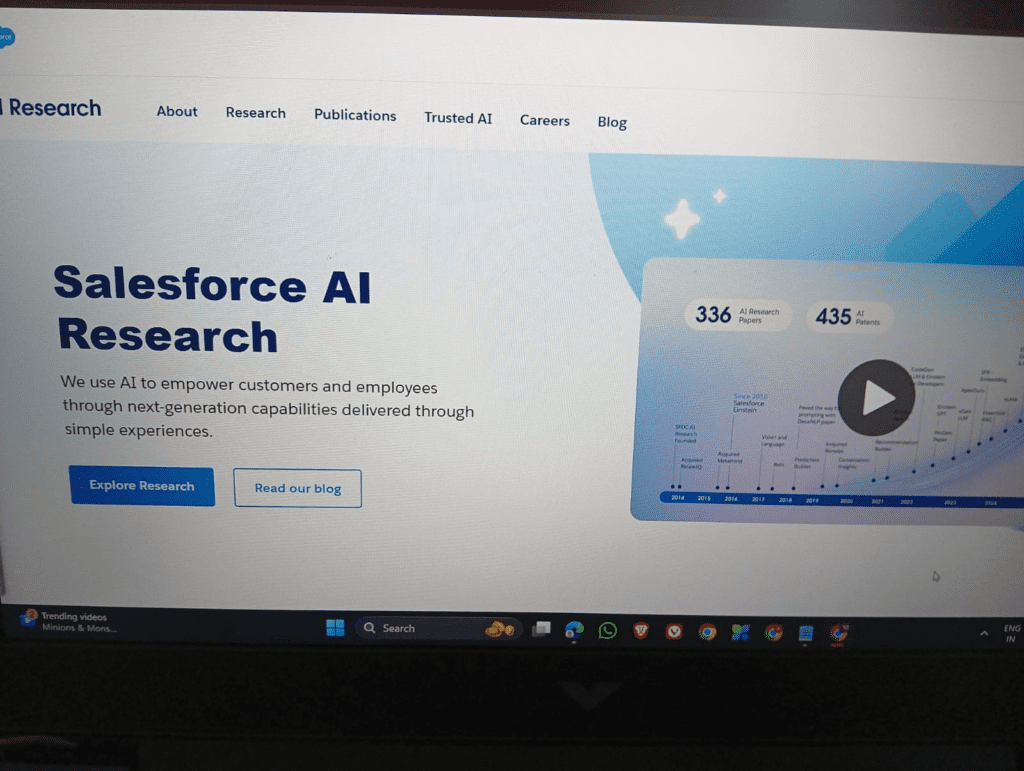
Task: Open WhatsApp from the taskbar
Action: point(608,628)
